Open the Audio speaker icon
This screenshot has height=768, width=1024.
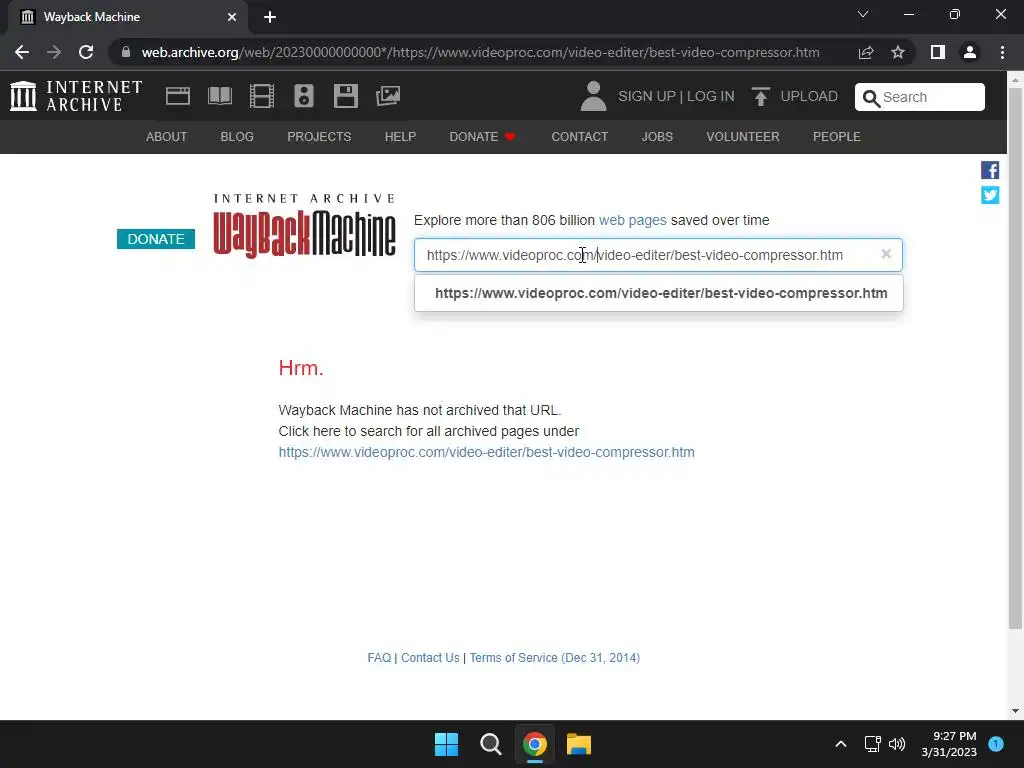coord(304,96)
